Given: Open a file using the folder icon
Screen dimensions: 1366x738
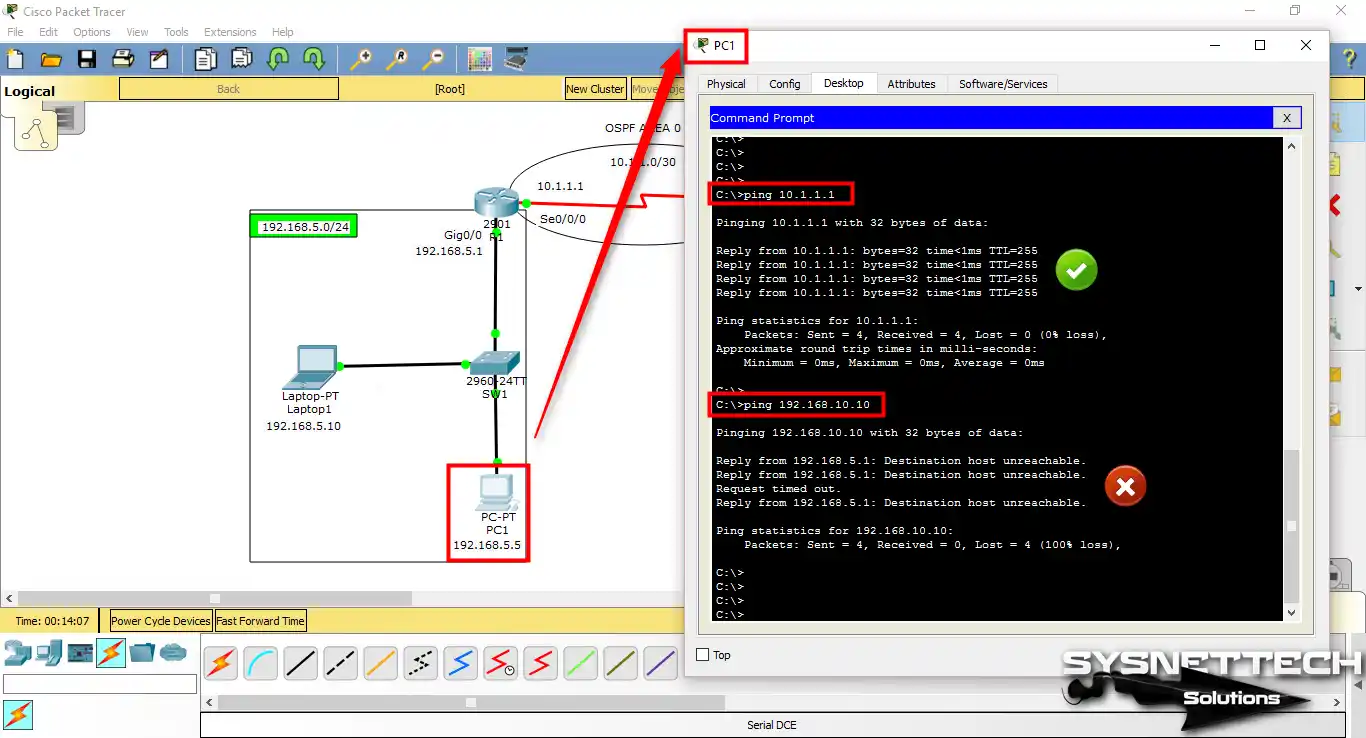Looking at the screenshot, I should coord(50,59).
